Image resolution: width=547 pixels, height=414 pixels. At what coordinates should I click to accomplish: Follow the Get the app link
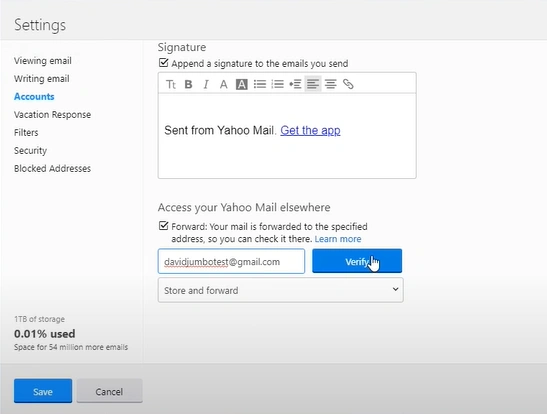(x=310, y=130)
